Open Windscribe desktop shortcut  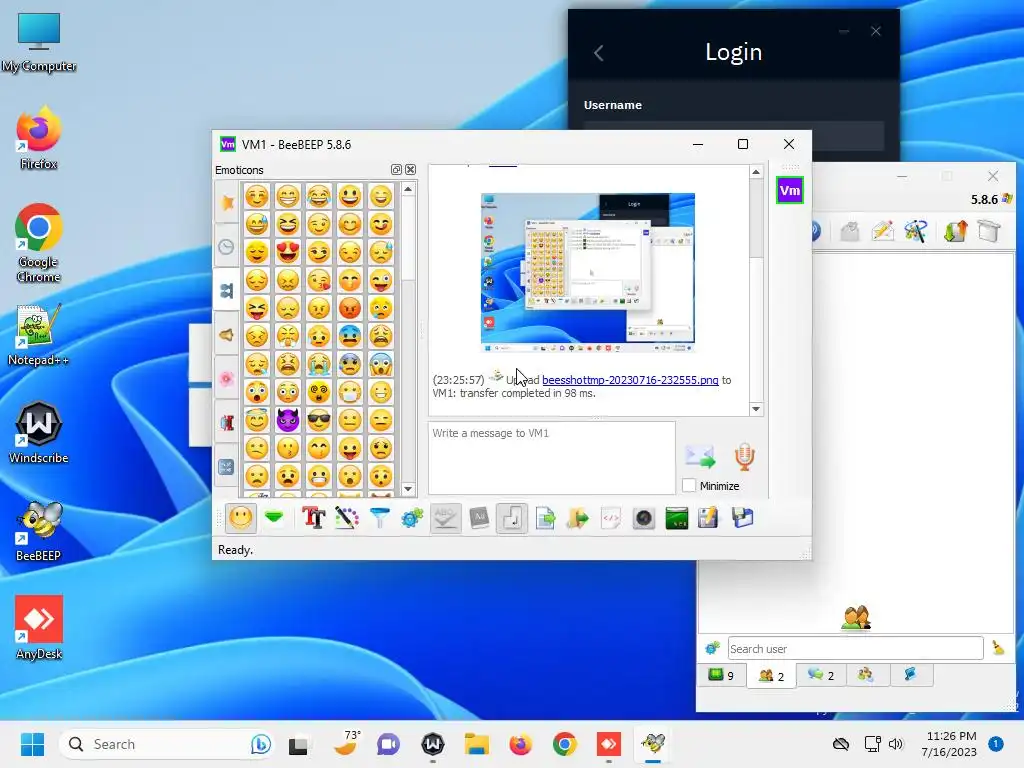(x=39, y=434)
